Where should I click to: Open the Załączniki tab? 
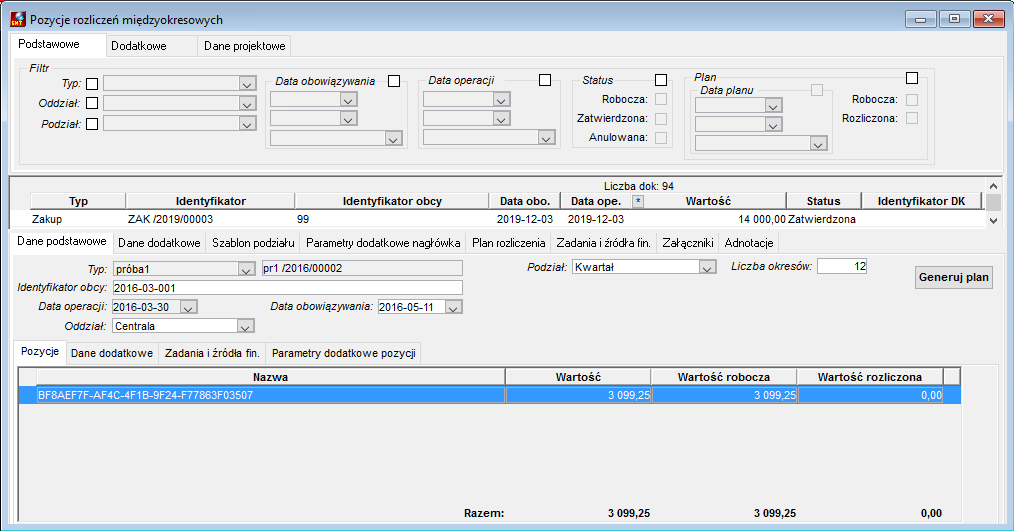[687, 243]
